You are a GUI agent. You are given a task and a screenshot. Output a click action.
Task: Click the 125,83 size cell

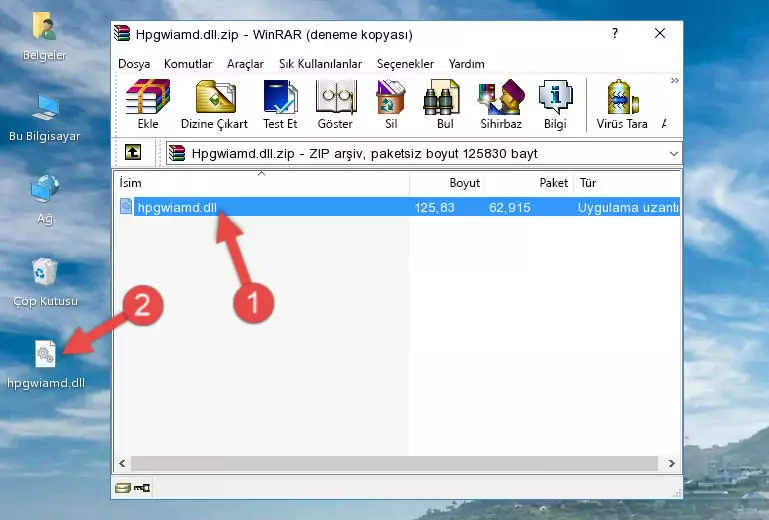pyautogui.click(x=435, y=208)
